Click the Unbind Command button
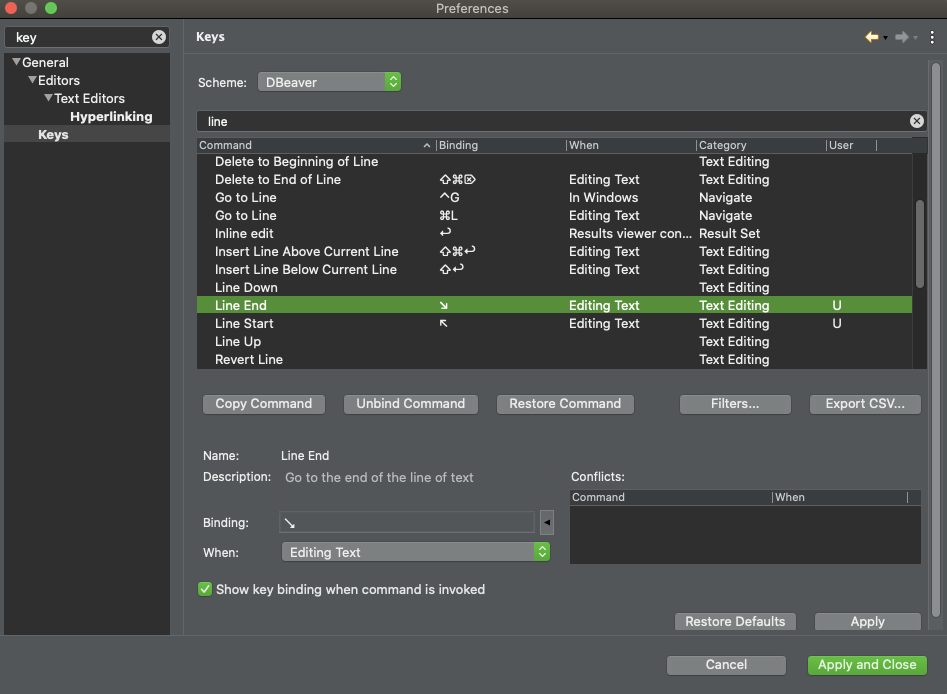This screenshot has height=694, width=947. (x=410, y=404)
